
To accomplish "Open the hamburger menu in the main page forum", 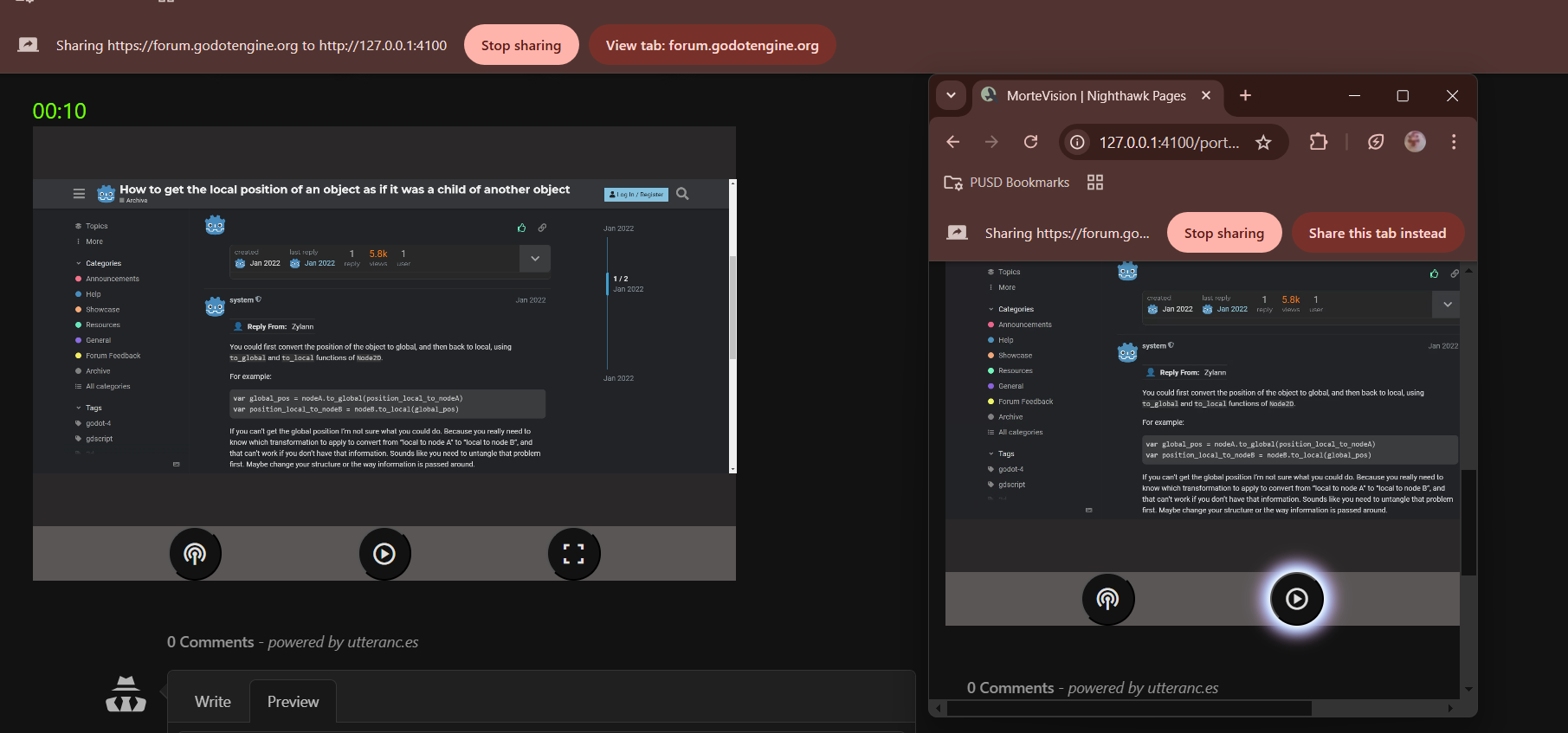I will [x=79, y=194].
